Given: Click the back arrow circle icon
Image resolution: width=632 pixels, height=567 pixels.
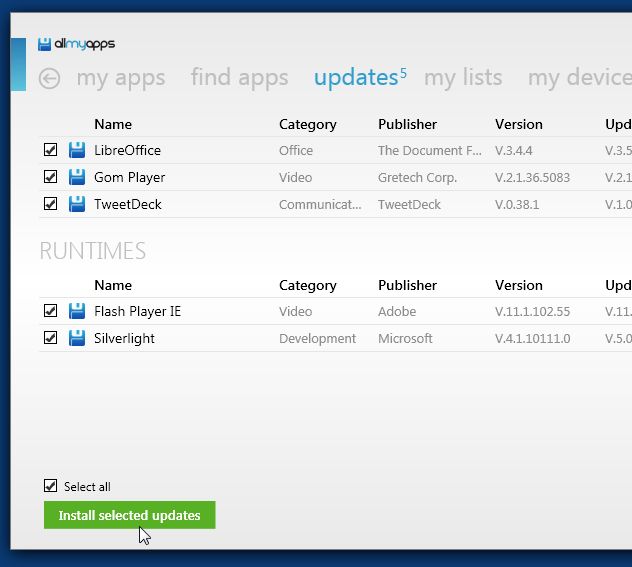Looking at the screenshot, I should pyautogui.click(x=50, y=78).
